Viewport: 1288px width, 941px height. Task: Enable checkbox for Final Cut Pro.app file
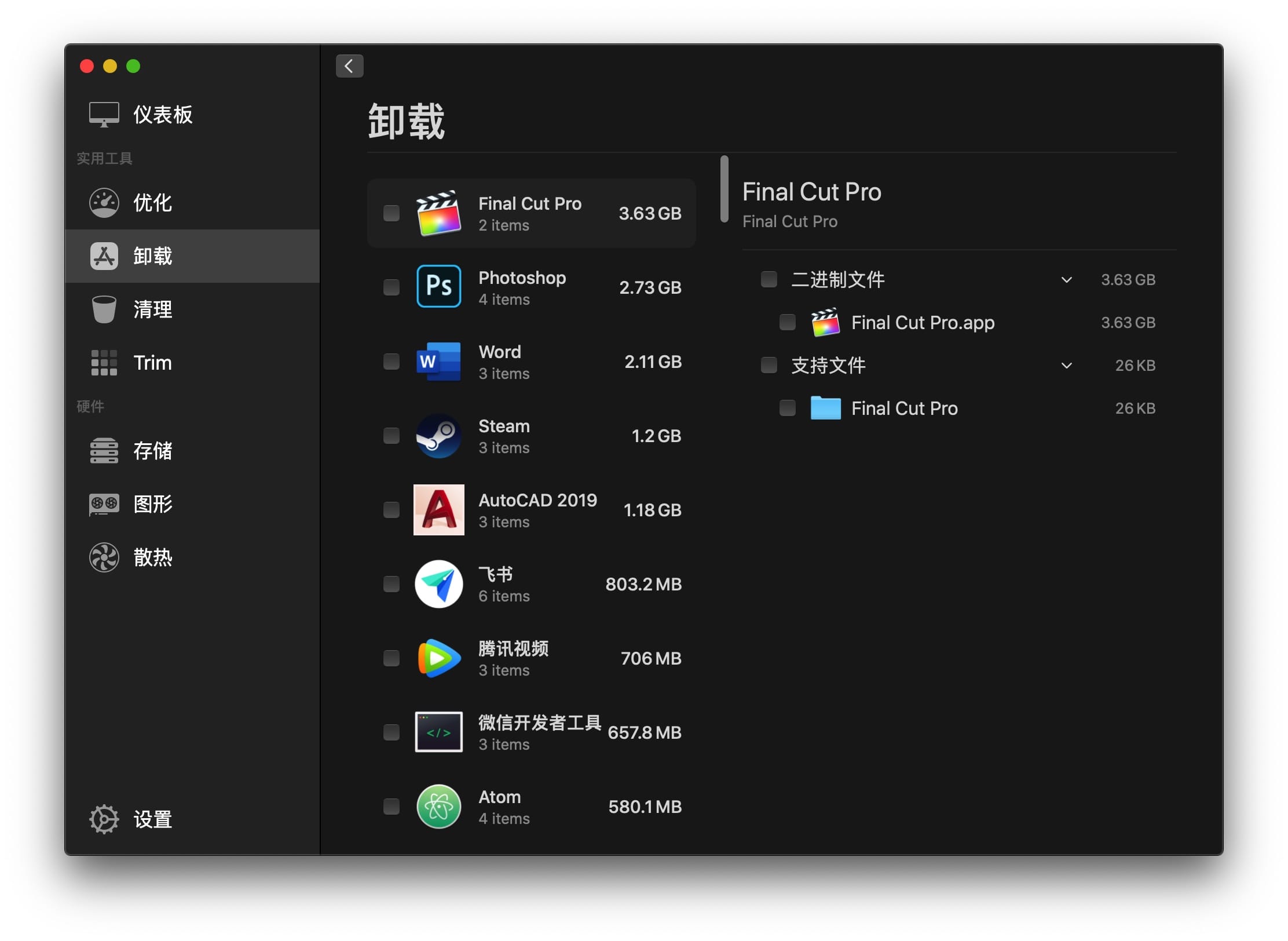pos(788,322)
